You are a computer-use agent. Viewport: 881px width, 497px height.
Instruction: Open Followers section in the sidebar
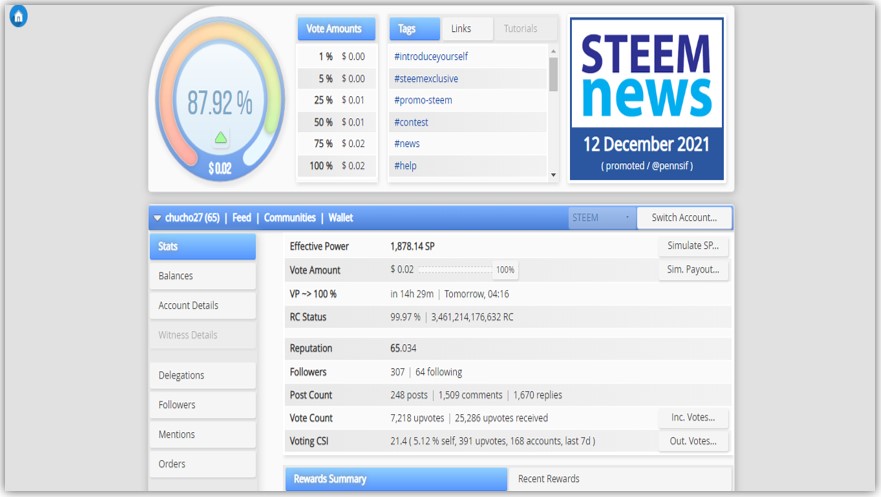[x=203, y=405]
